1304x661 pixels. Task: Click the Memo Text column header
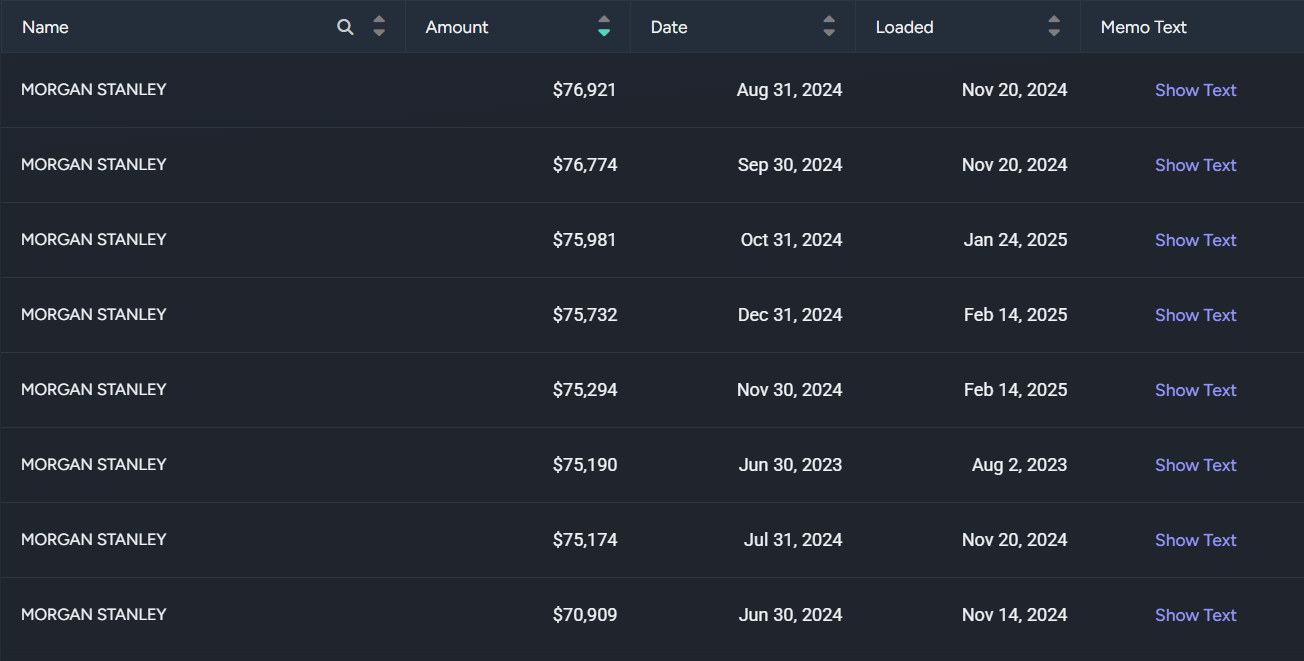(x=1143, y=27)
